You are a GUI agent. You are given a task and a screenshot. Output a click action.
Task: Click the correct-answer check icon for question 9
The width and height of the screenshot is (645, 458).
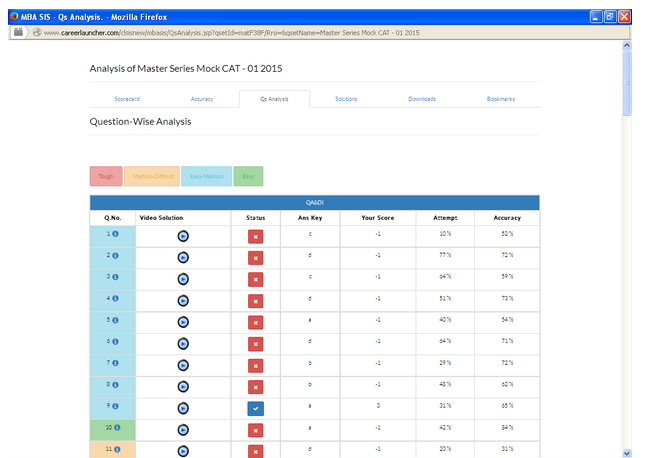pyautogui.click(x=255, y=409)
